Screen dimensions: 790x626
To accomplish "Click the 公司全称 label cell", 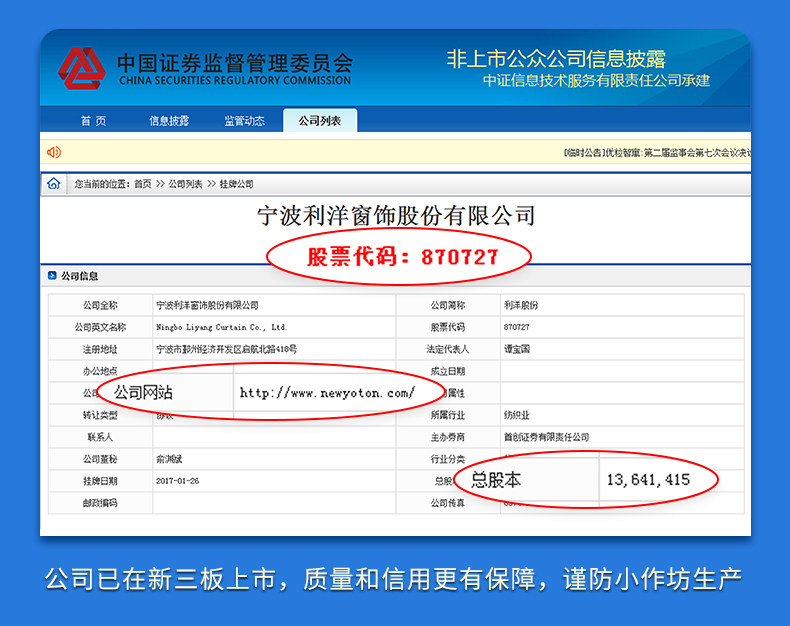I will click(x=100, y=305).
